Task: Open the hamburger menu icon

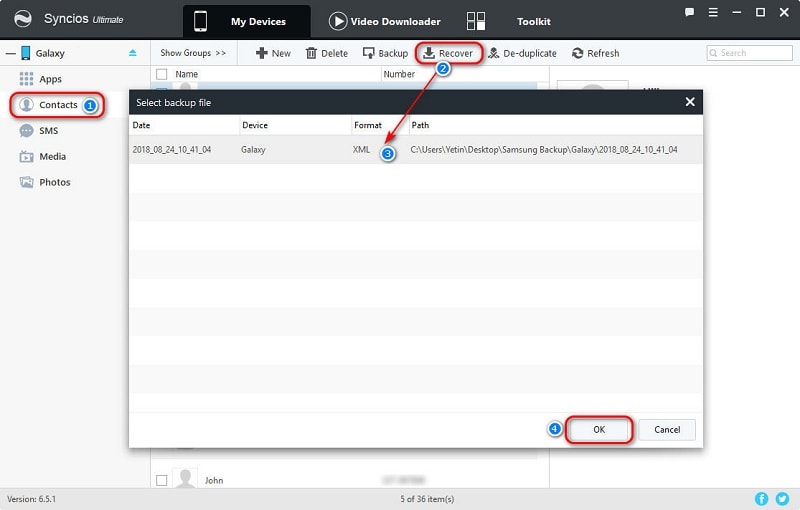Action: pyautogui.click(x=713, y=12)
